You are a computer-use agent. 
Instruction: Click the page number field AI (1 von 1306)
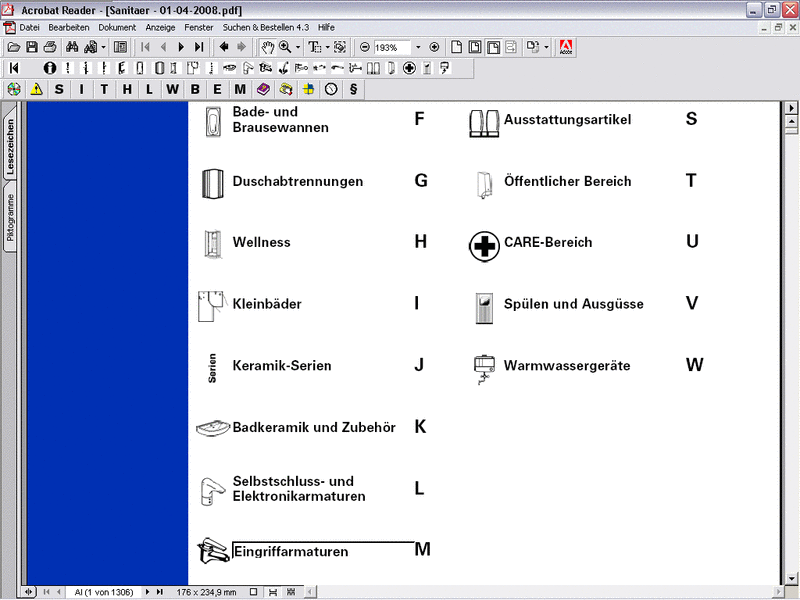[104, 592]
